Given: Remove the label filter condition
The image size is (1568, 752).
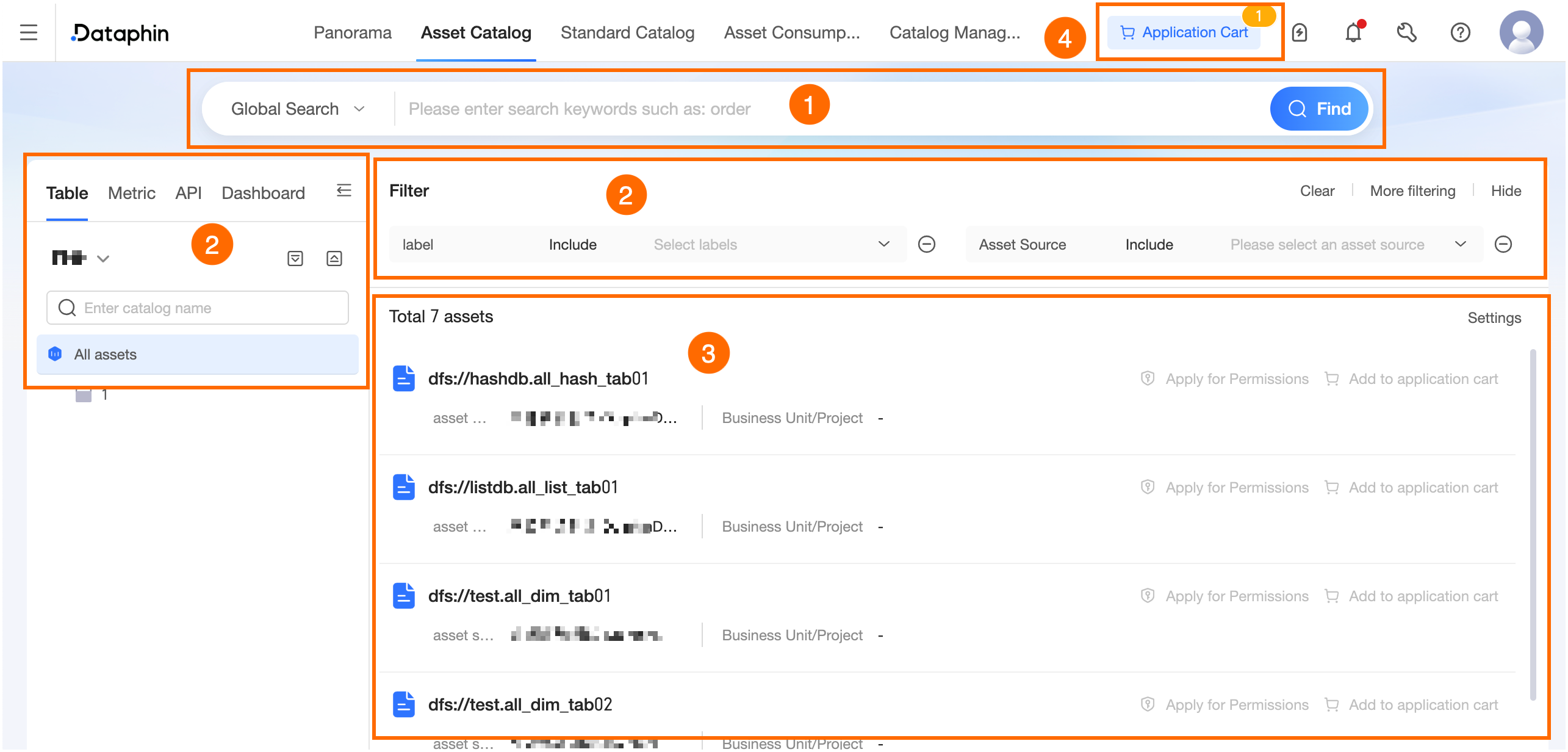Looking at the screenshot, I should [x=927, y=245].
